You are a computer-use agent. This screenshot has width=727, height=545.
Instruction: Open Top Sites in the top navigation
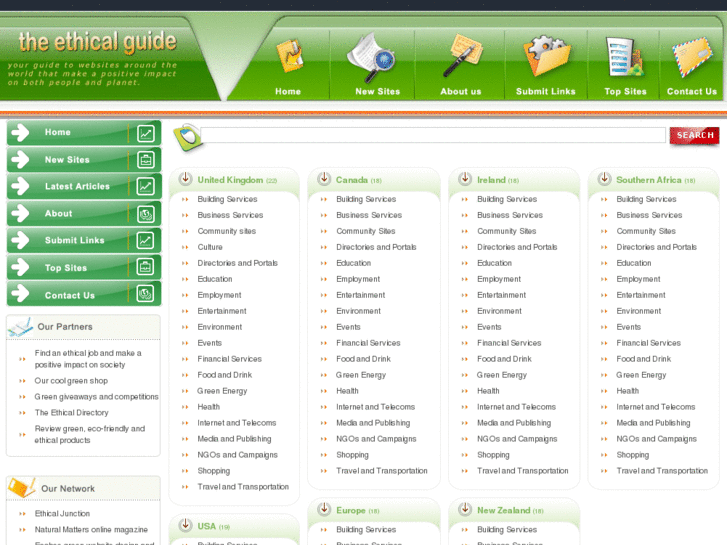[625, 91]
